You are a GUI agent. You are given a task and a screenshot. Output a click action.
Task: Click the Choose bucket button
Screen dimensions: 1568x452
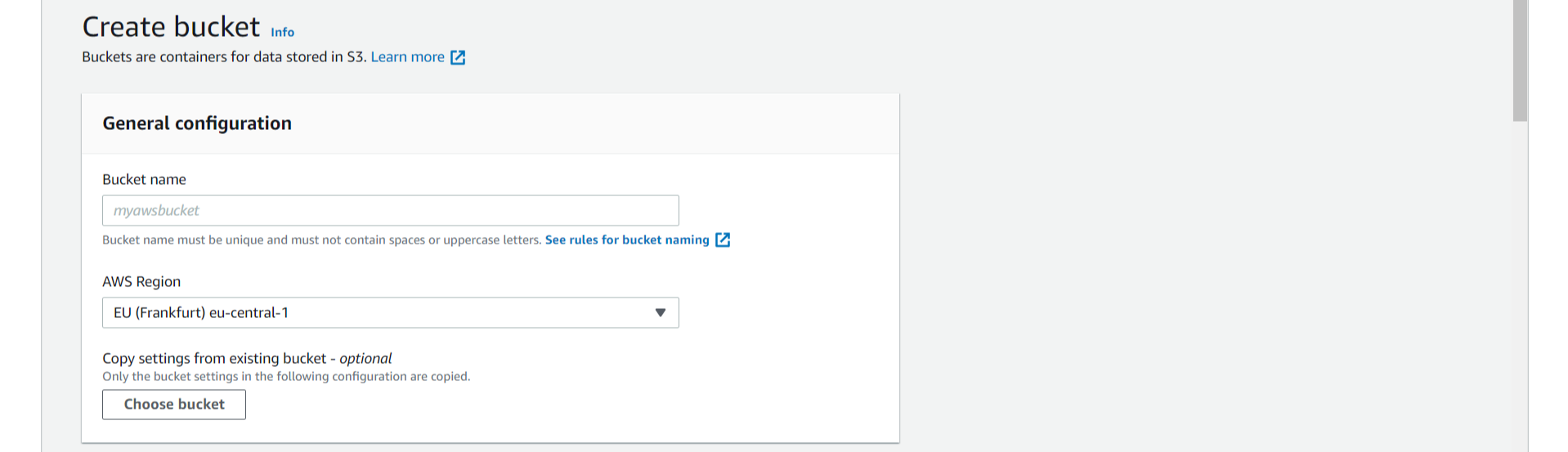[x=174, y=405]
